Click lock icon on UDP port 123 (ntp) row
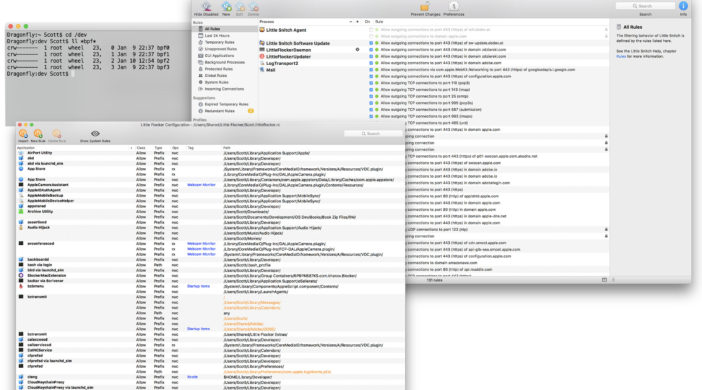Image resolution: width=702 pixels, height=390 pixels. pyautogui.click(x=606, y=229)
